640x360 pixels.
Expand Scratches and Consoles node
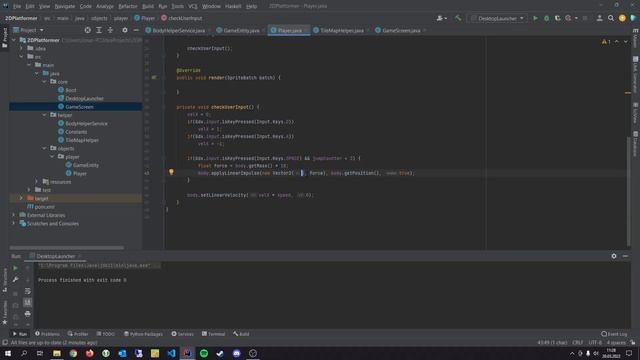[x=14, y=224]
